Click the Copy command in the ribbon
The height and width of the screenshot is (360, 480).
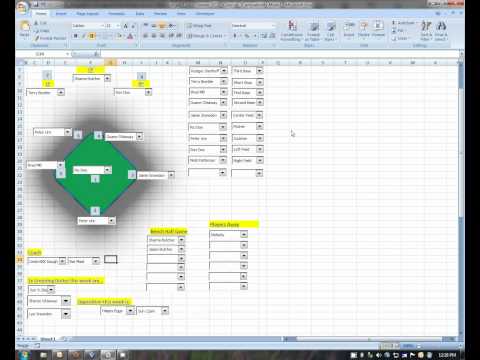click(x=42, y=31)
